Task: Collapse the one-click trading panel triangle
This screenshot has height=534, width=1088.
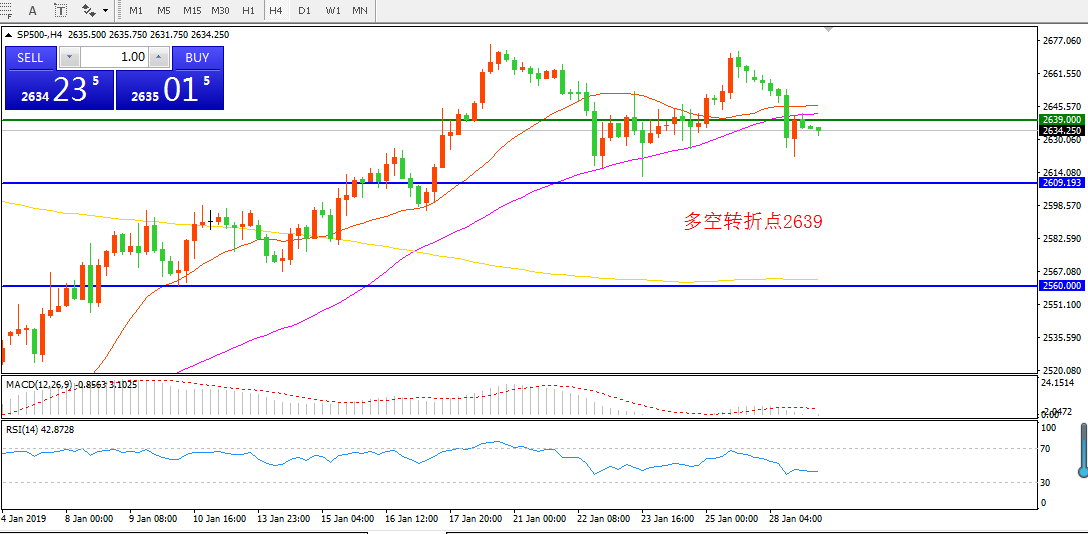Action: 9,34
